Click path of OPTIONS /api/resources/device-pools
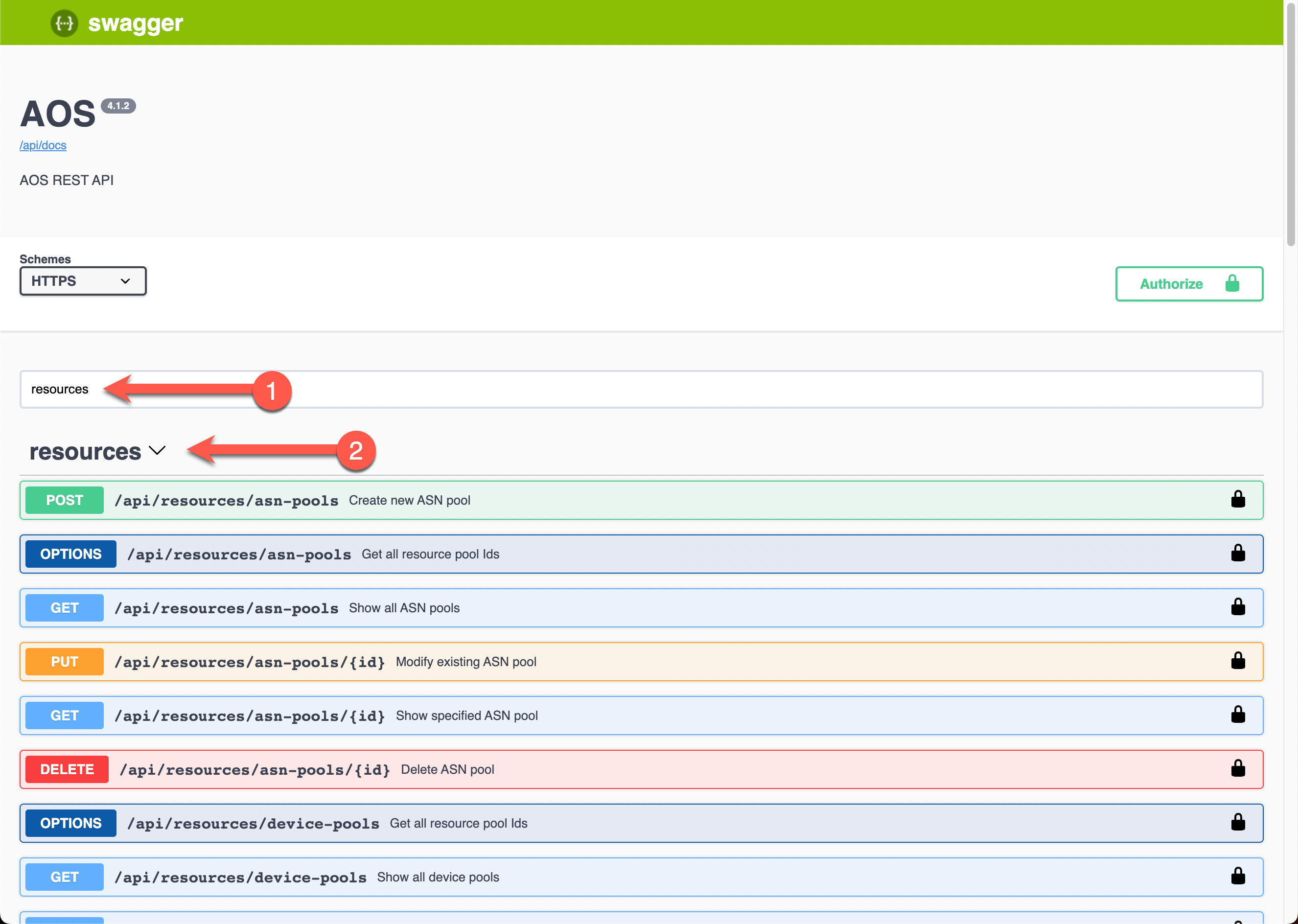Screen dimensions: 1298x924 [253, 824]
